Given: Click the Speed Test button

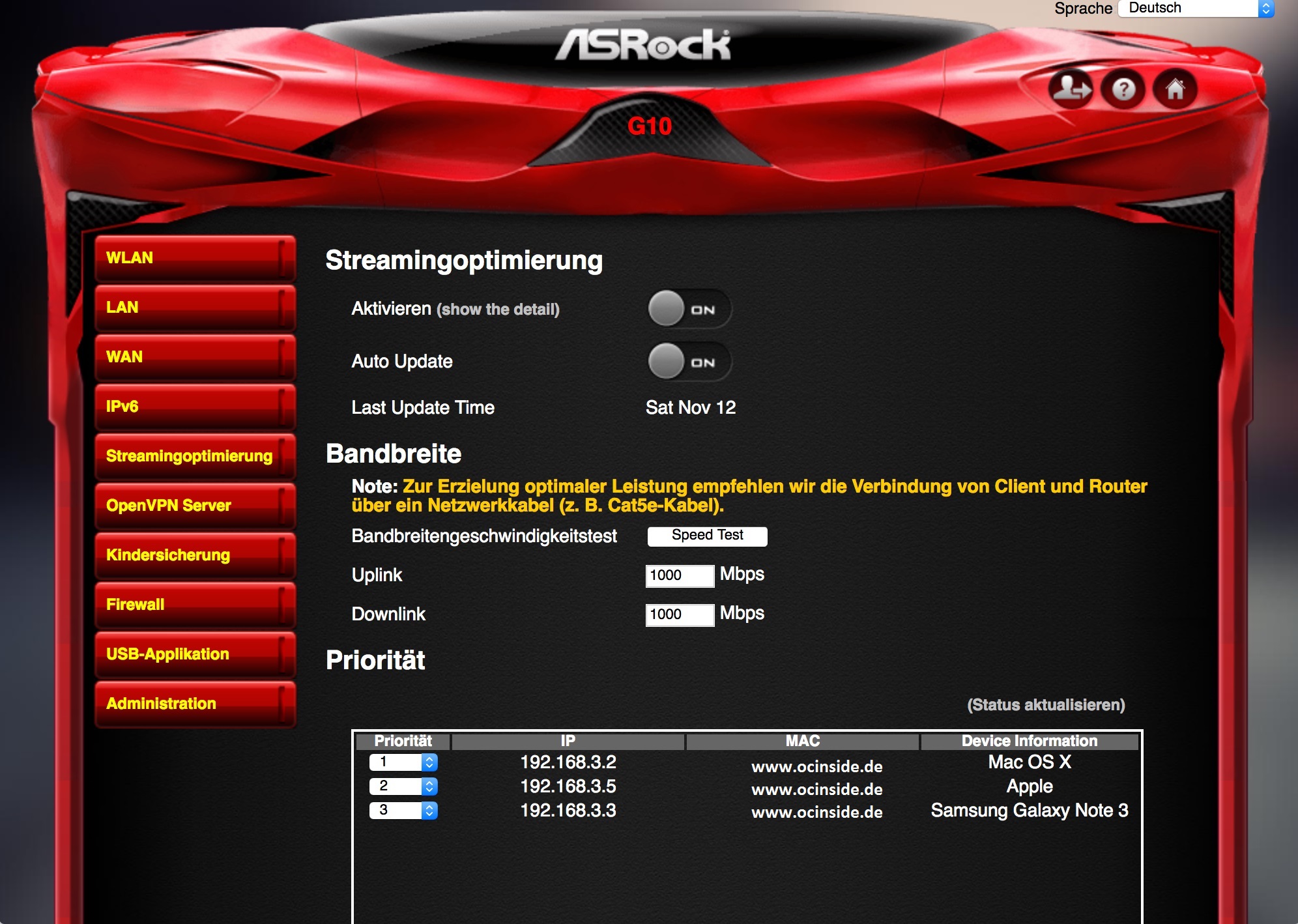Looking at the screenshot, I should click(707, 536).
